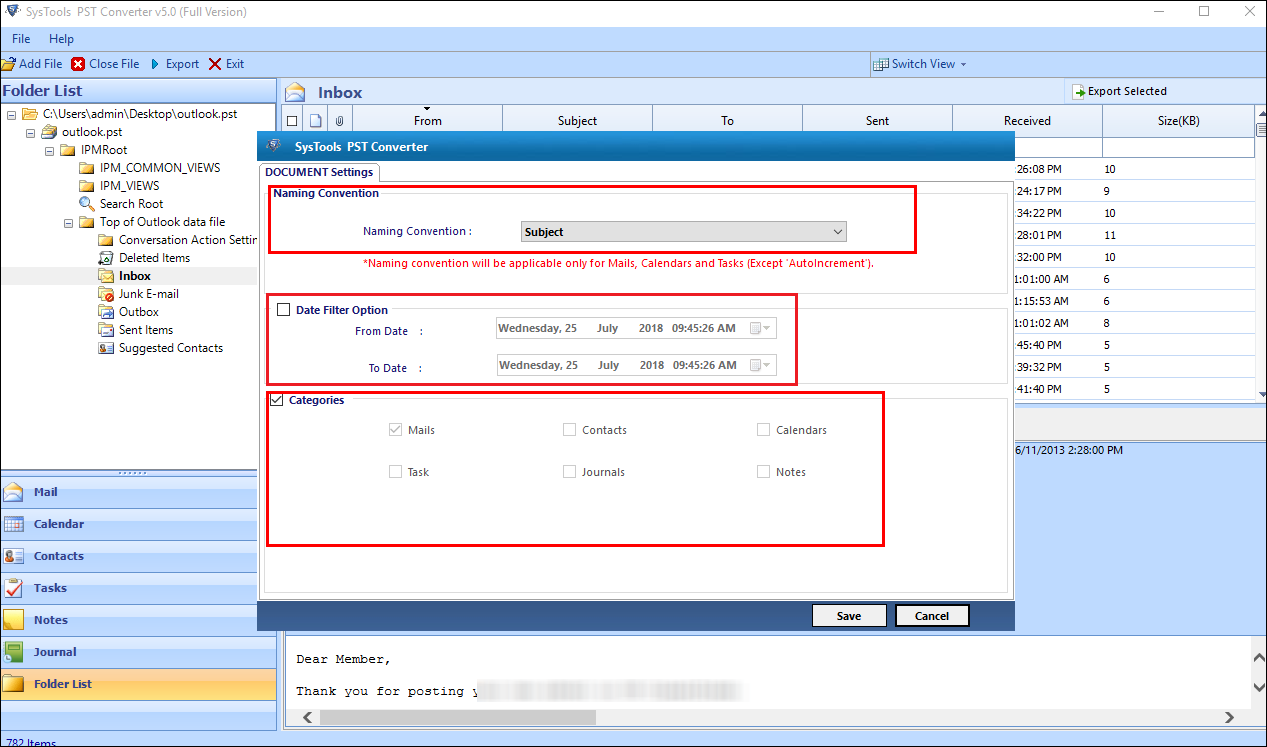Expand the Switch View dropdown
Viewport: 1267px width, 747px height.
[921, 64]
